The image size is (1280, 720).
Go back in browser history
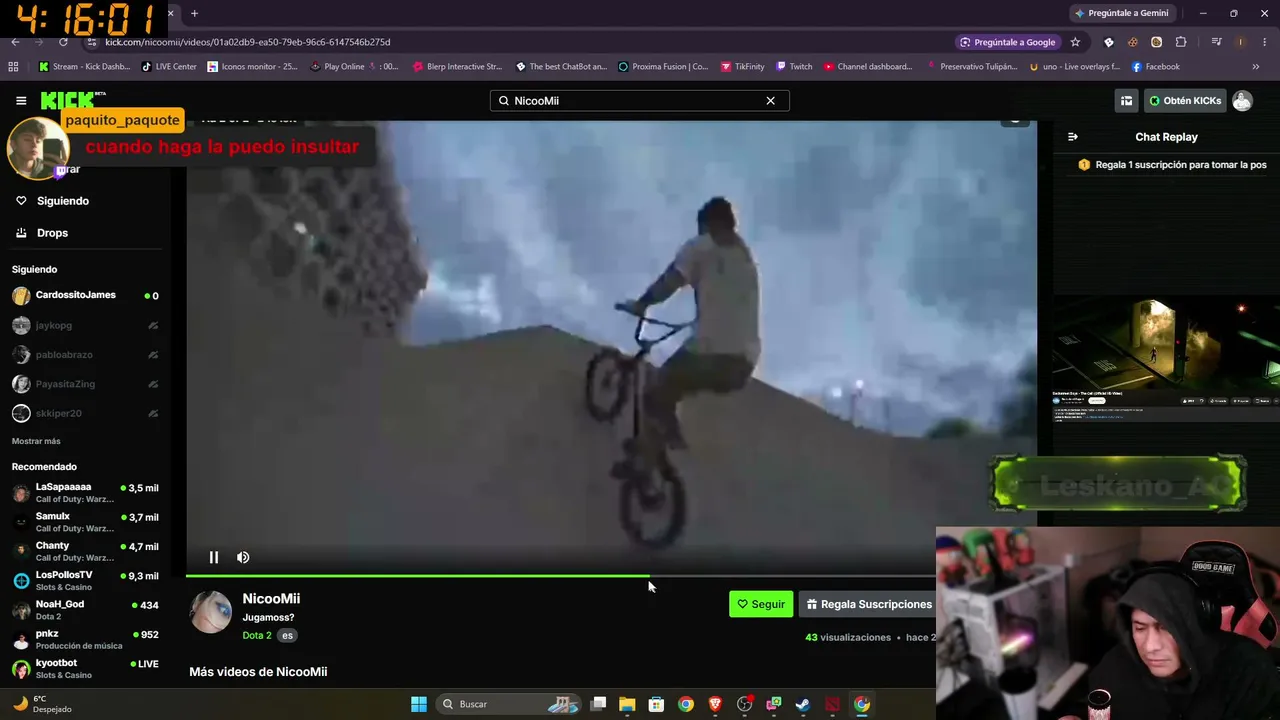pyautogui.click(x=15, y=42)
